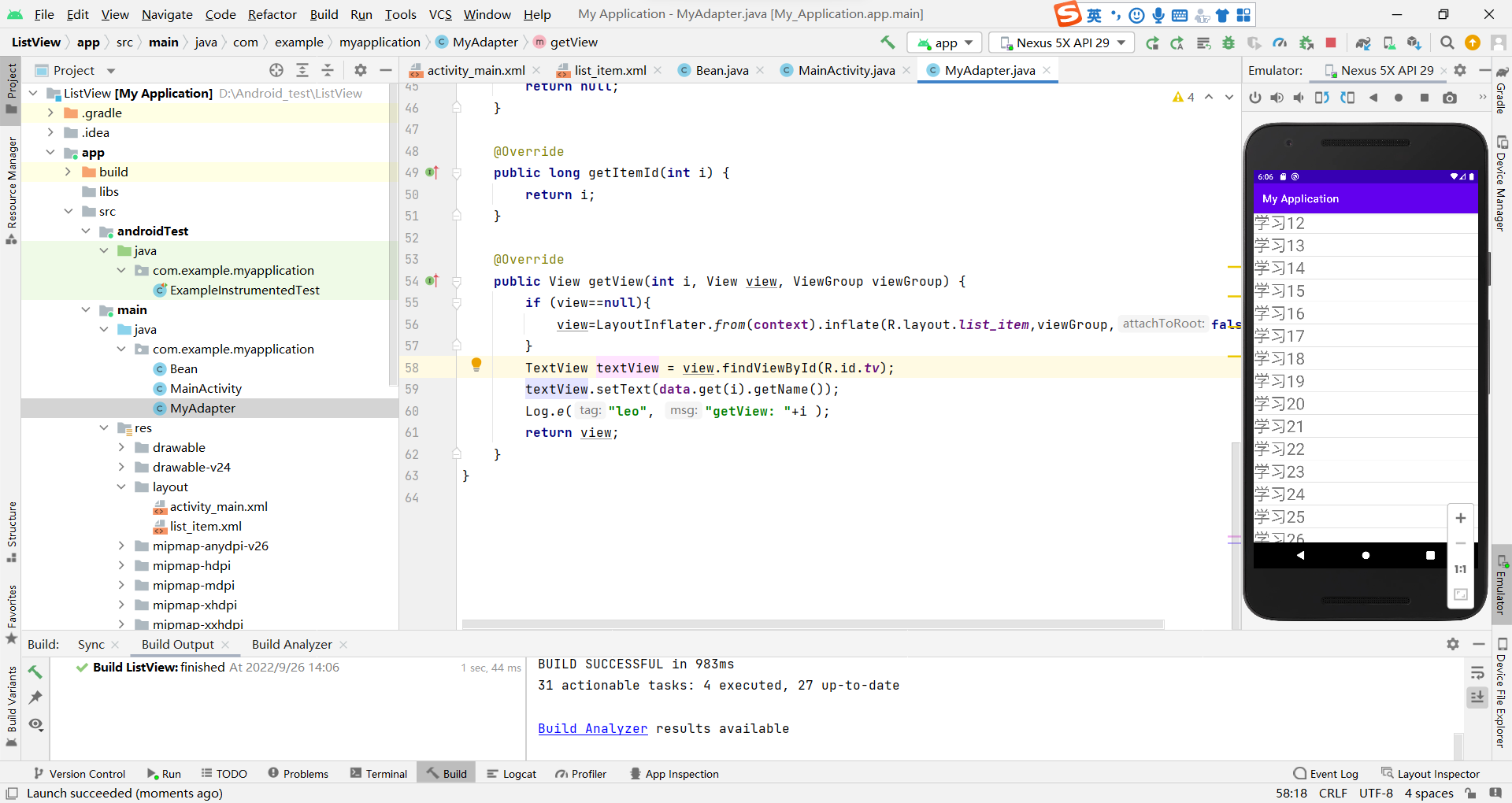Open the Refactor menu
The image size is (1512, 803).
tap(272, 14)
